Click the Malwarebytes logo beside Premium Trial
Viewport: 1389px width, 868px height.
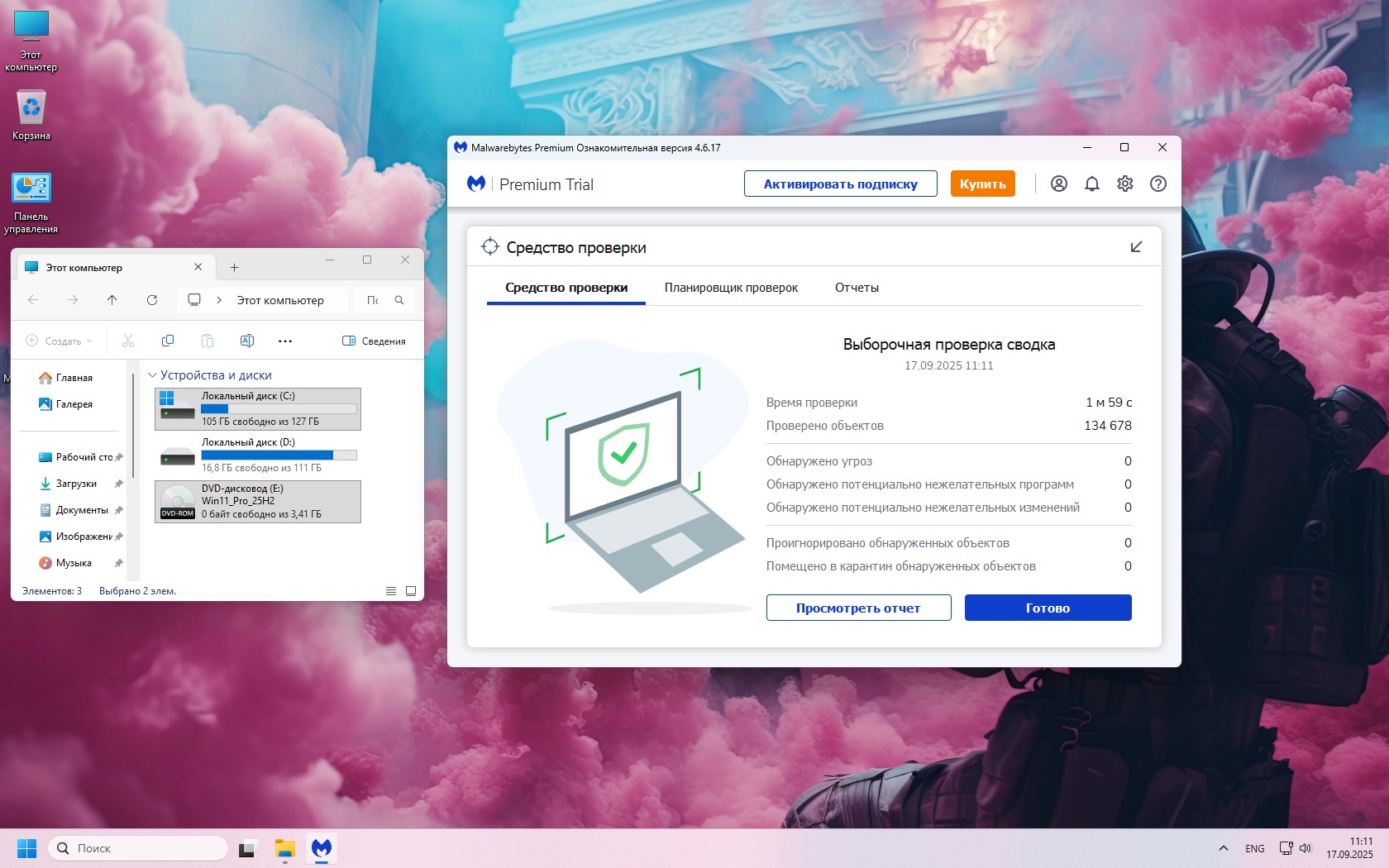[x=476, y=184]
